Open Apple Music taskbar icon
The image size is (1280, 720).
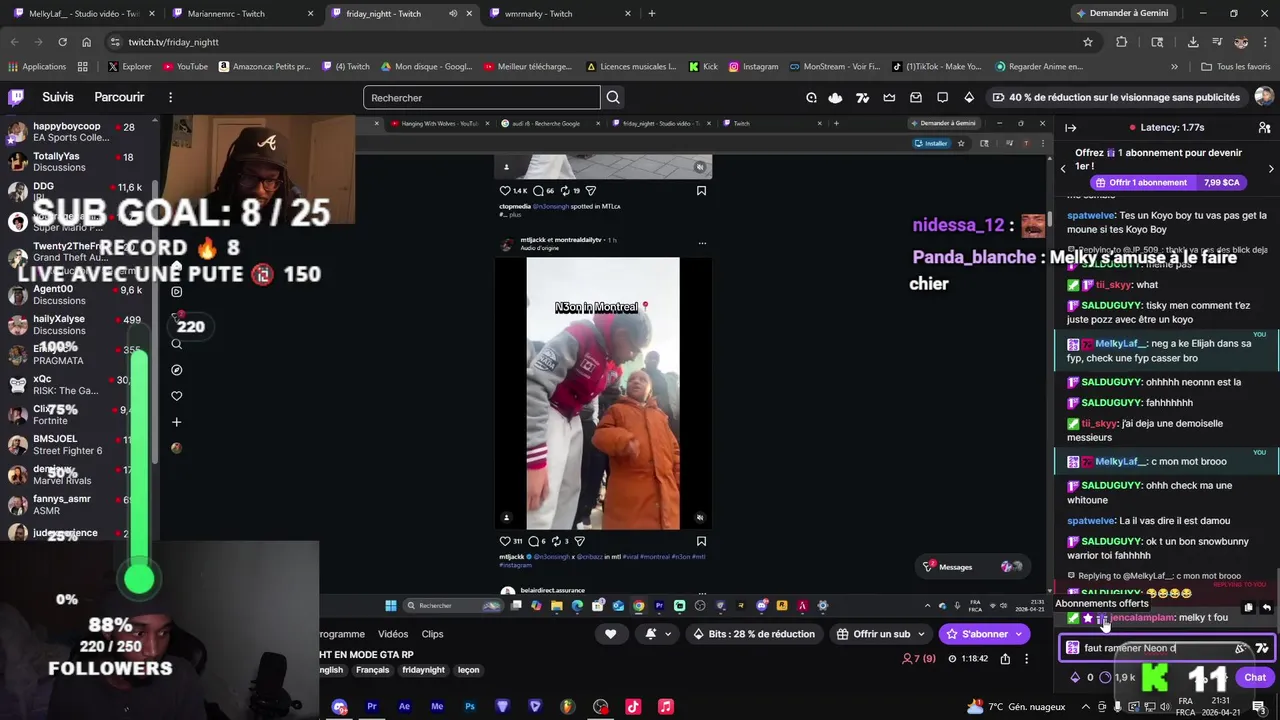(666, 706)
